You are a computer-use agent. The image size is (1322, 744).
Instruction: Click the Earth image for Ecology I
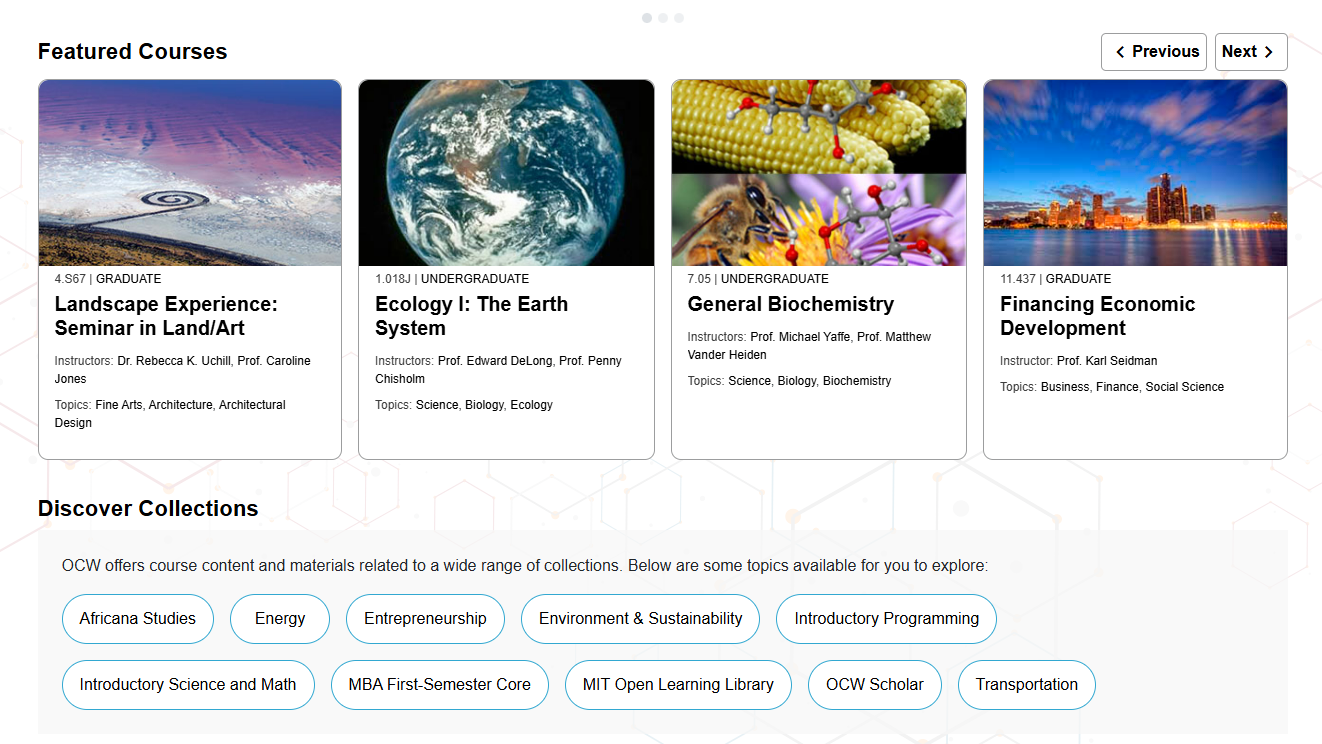506,173
